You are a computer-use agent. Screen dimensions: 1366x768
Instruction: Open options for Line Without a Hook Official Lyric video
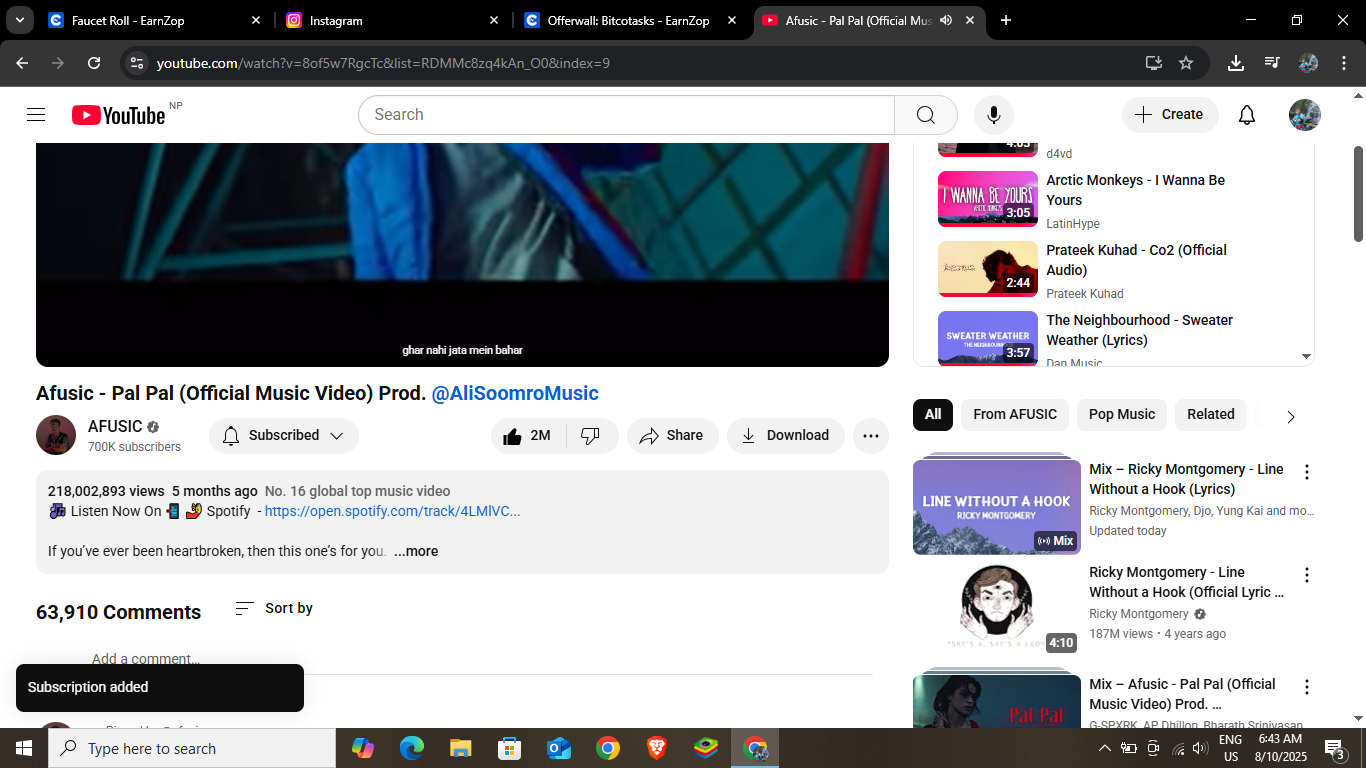click(x=1306, y=575)
